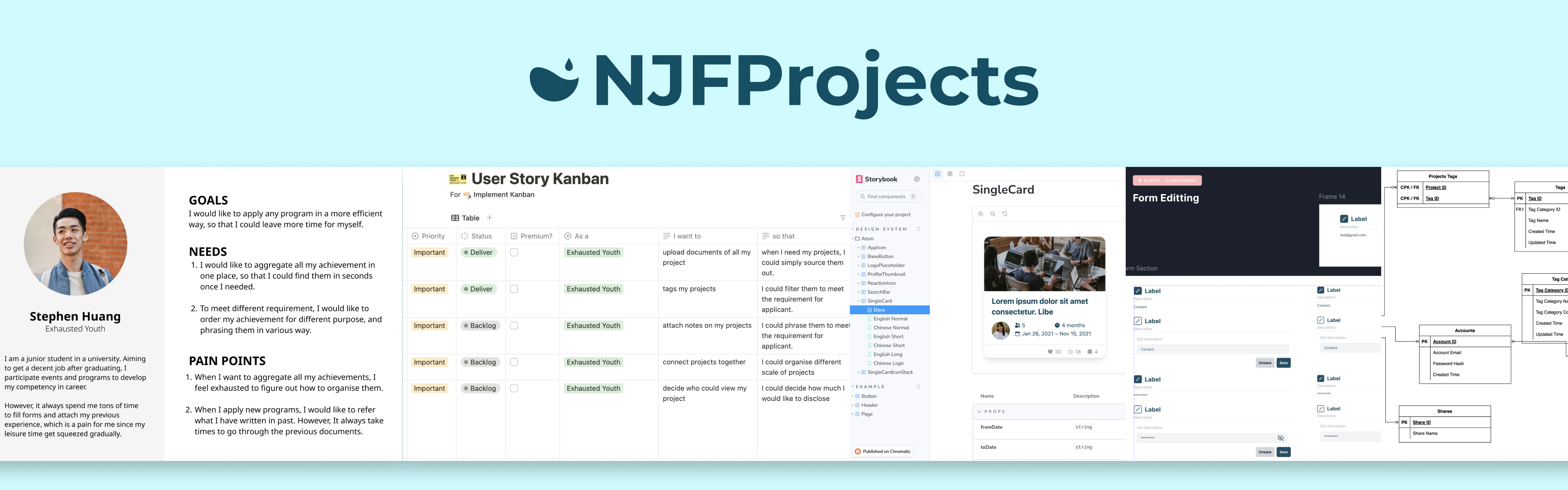Select the Canvas image view toolbar icon
The width and height of the screenshot is (1568, 490).
coord(938,174)
